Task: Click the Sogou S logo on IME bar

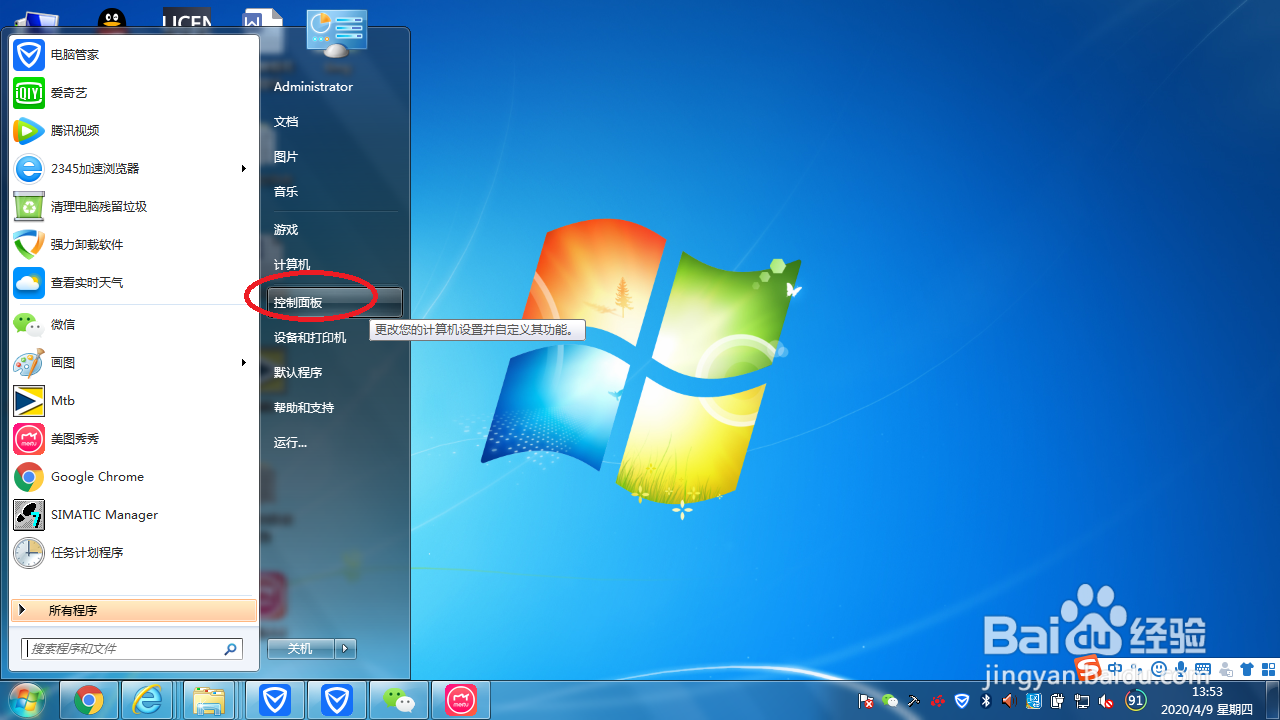Action: [1088, 668]
